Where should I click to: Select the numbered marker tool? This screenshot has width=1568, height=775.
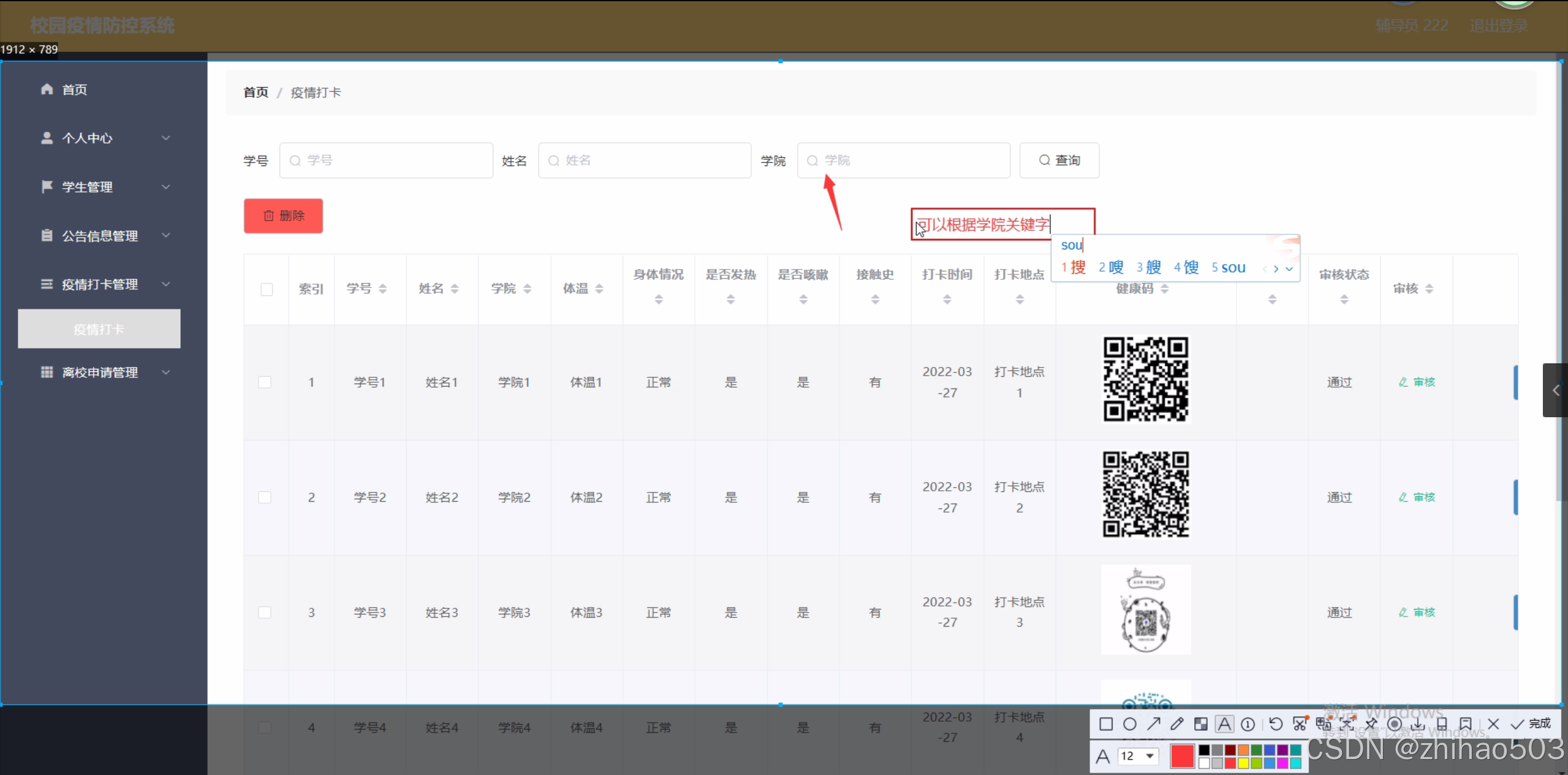(x=1248, y=724)
